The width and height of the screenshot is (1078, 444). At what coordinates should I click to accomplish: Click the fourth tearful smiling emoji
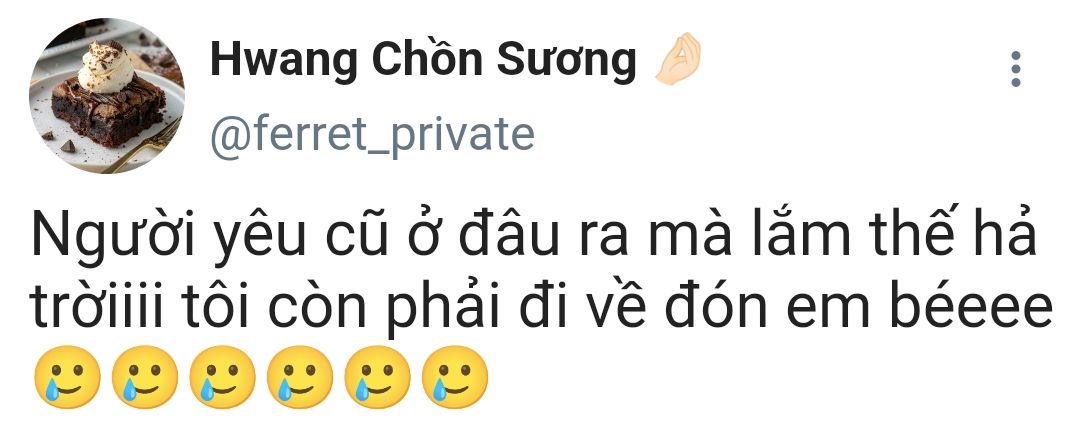300,377
